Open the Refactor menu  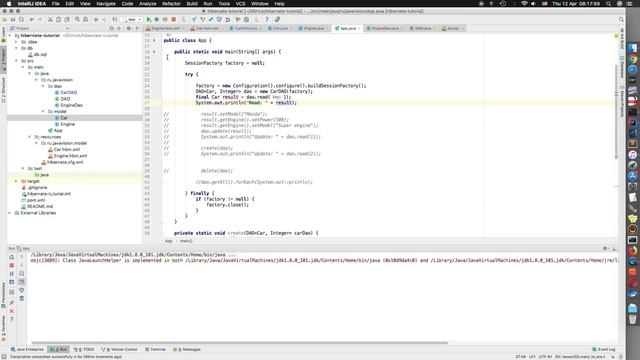171,3
